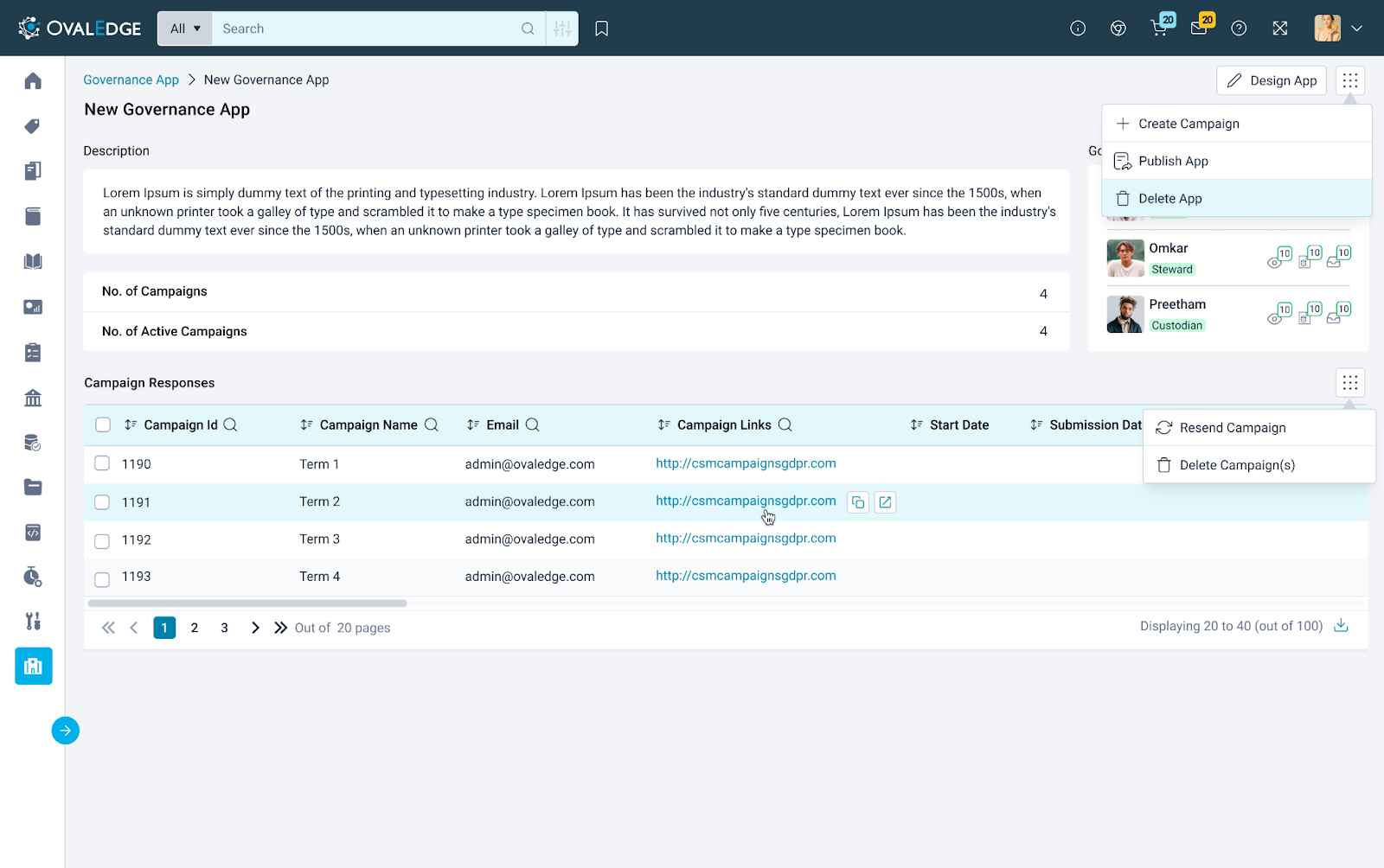Open the Query code sheet icon in sidebar
Viewport: 1384px width, 868px height.
33,532
